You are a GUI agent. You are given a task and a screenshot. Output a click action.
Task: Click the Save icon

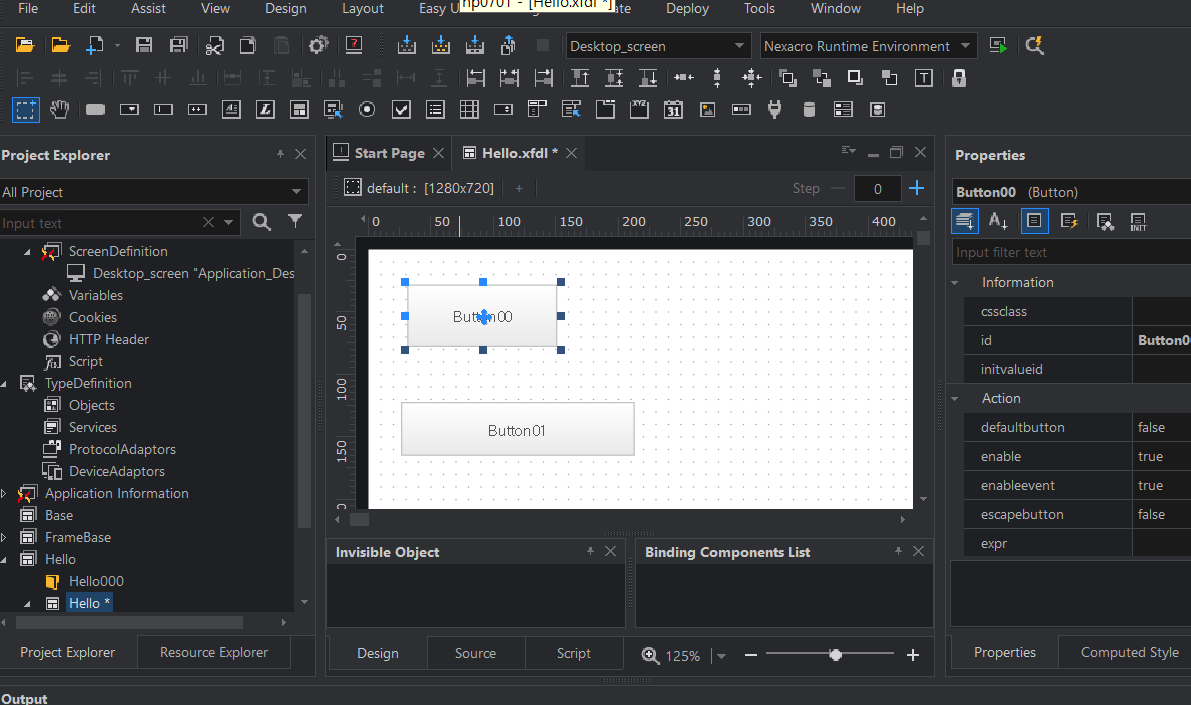point(144,46)
